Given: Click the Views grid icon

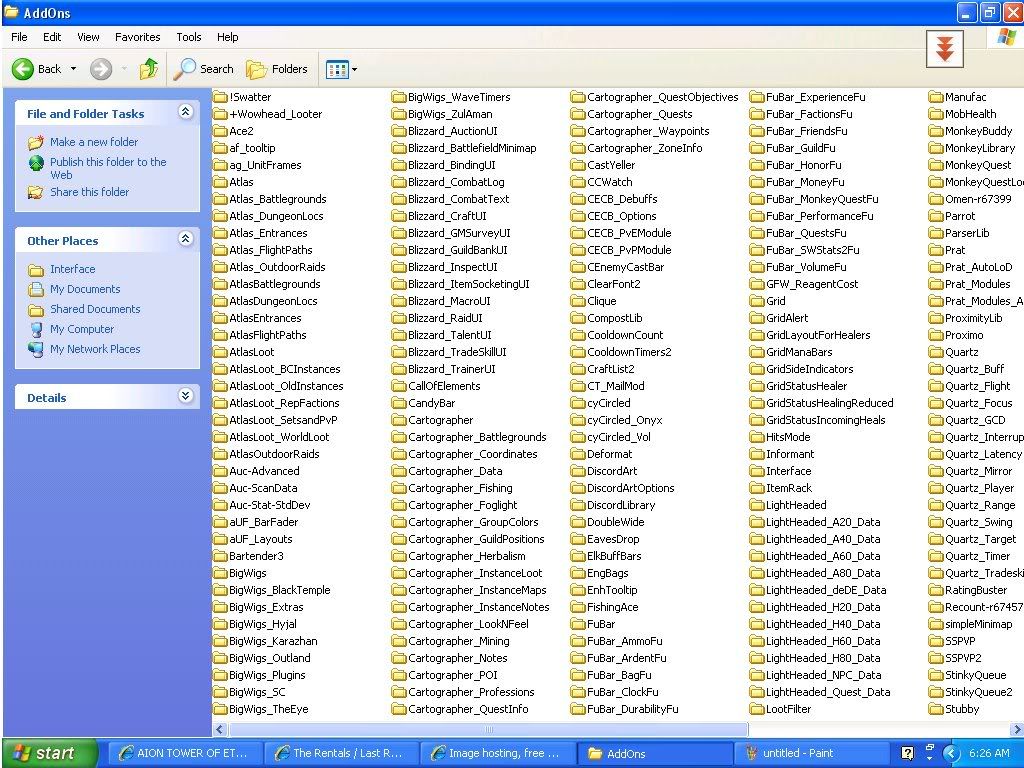Looking at the screenshot, I should click(x=337, y=69).
